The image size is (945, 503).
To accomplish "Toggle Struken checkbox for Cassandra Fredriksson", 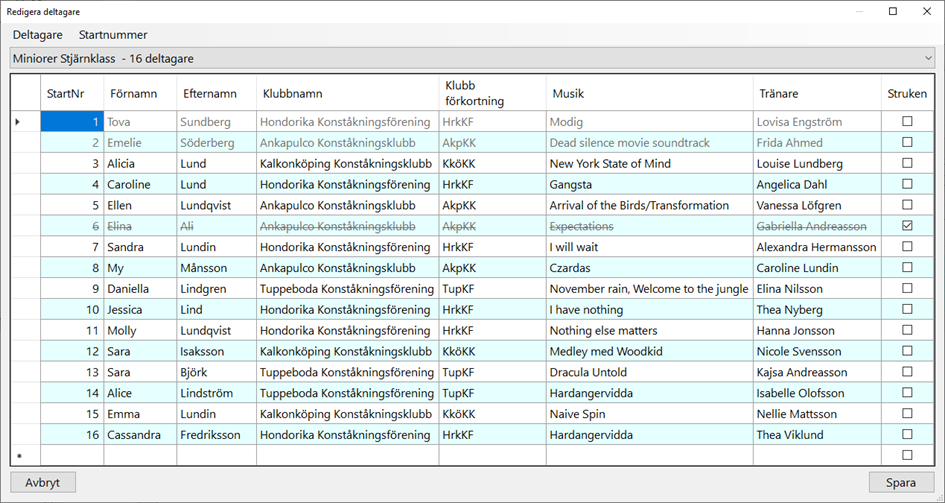I will [907, 434].
